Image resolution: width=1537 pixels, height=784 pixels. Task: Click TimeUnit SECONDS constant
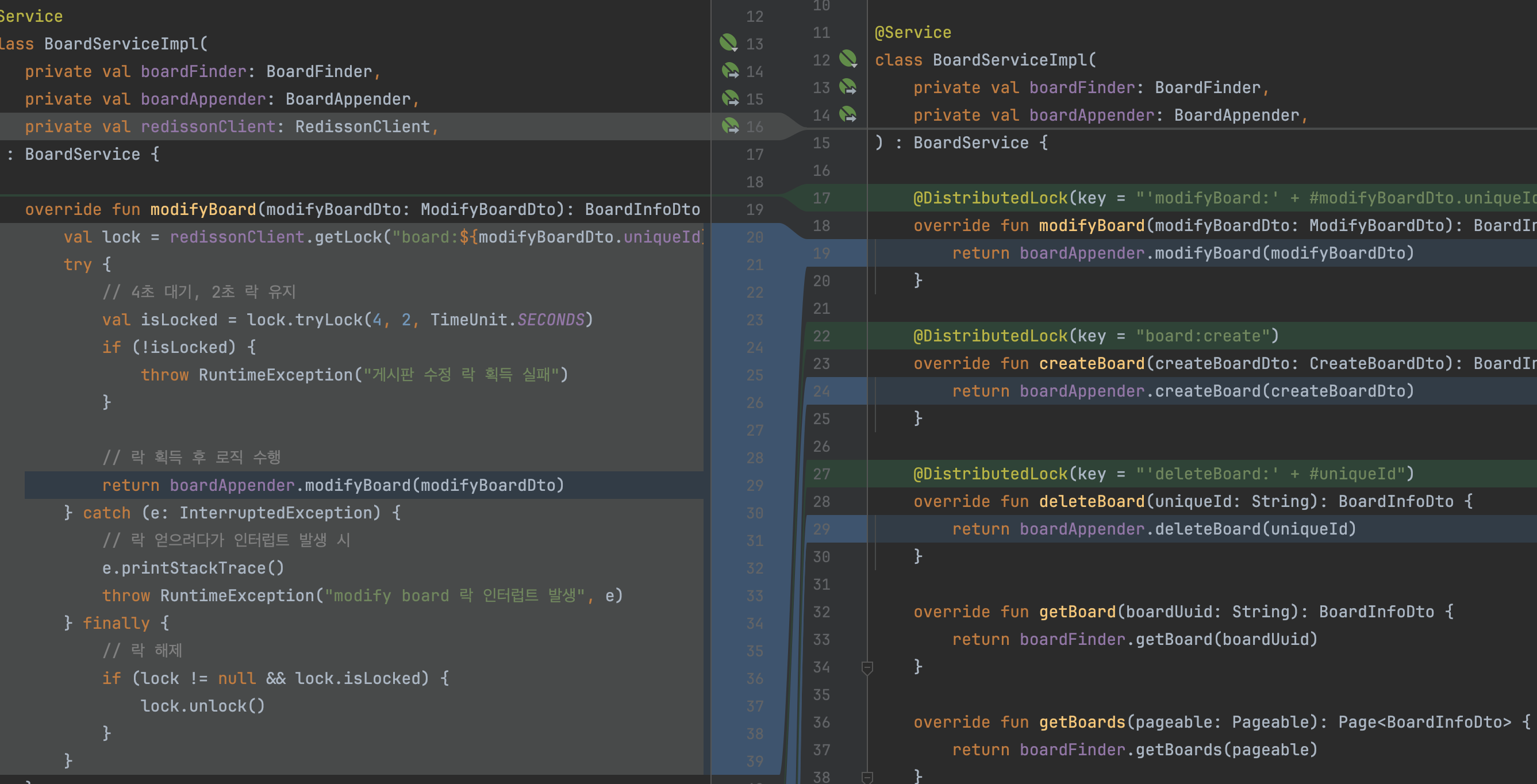[x=550, y=320]
